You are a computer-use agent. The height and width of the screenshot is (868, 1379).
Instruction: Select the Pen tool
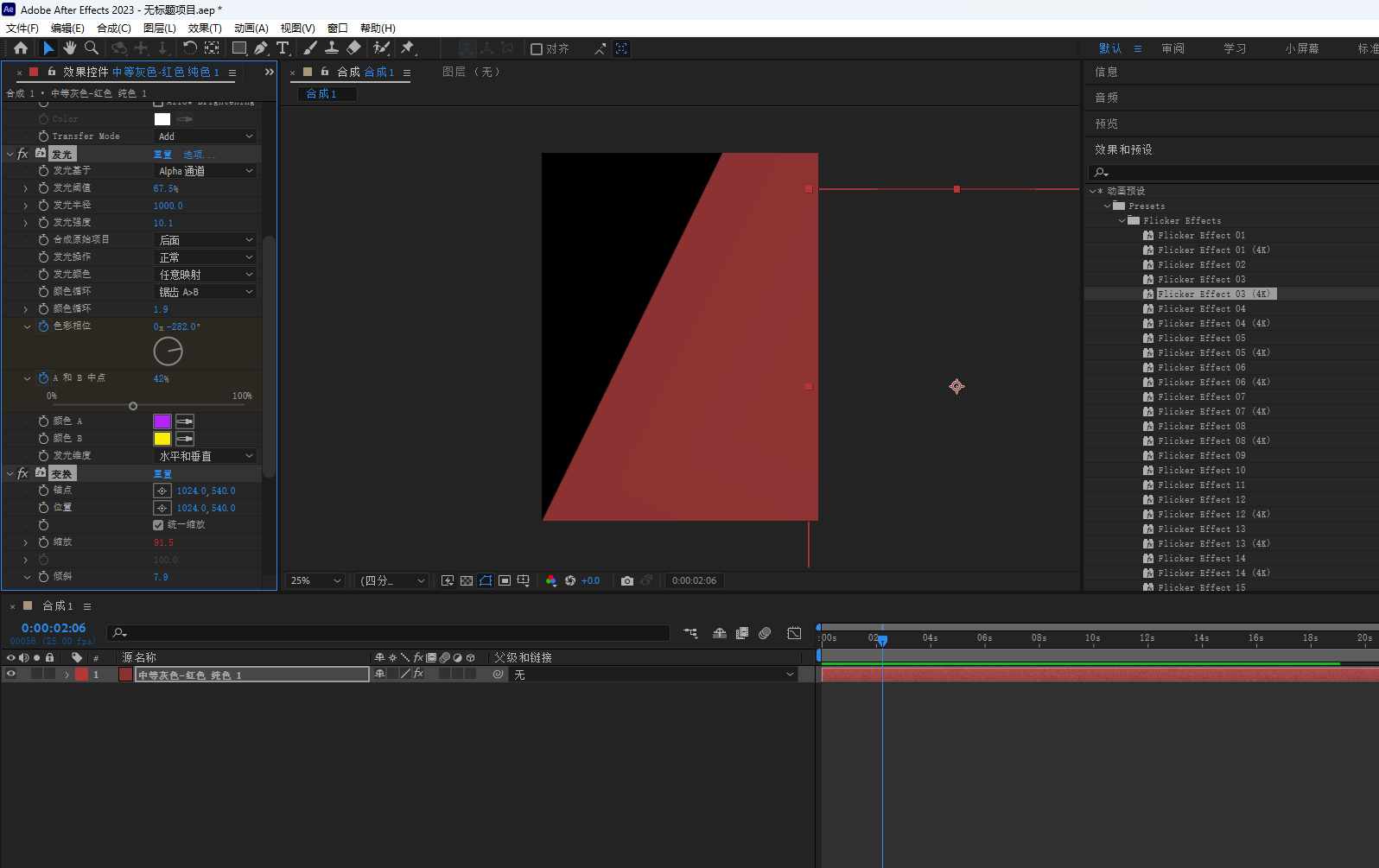click(261, 48)
